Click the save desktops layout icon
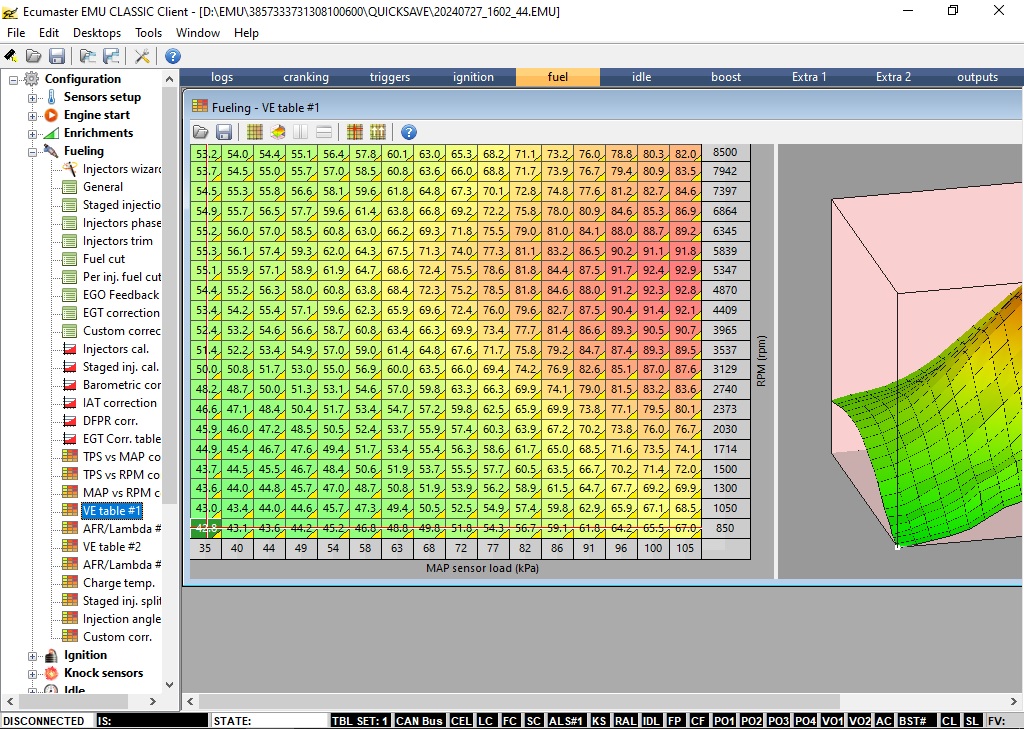The height and width of the screenshot is (729, 1024). tap(111, 56)
